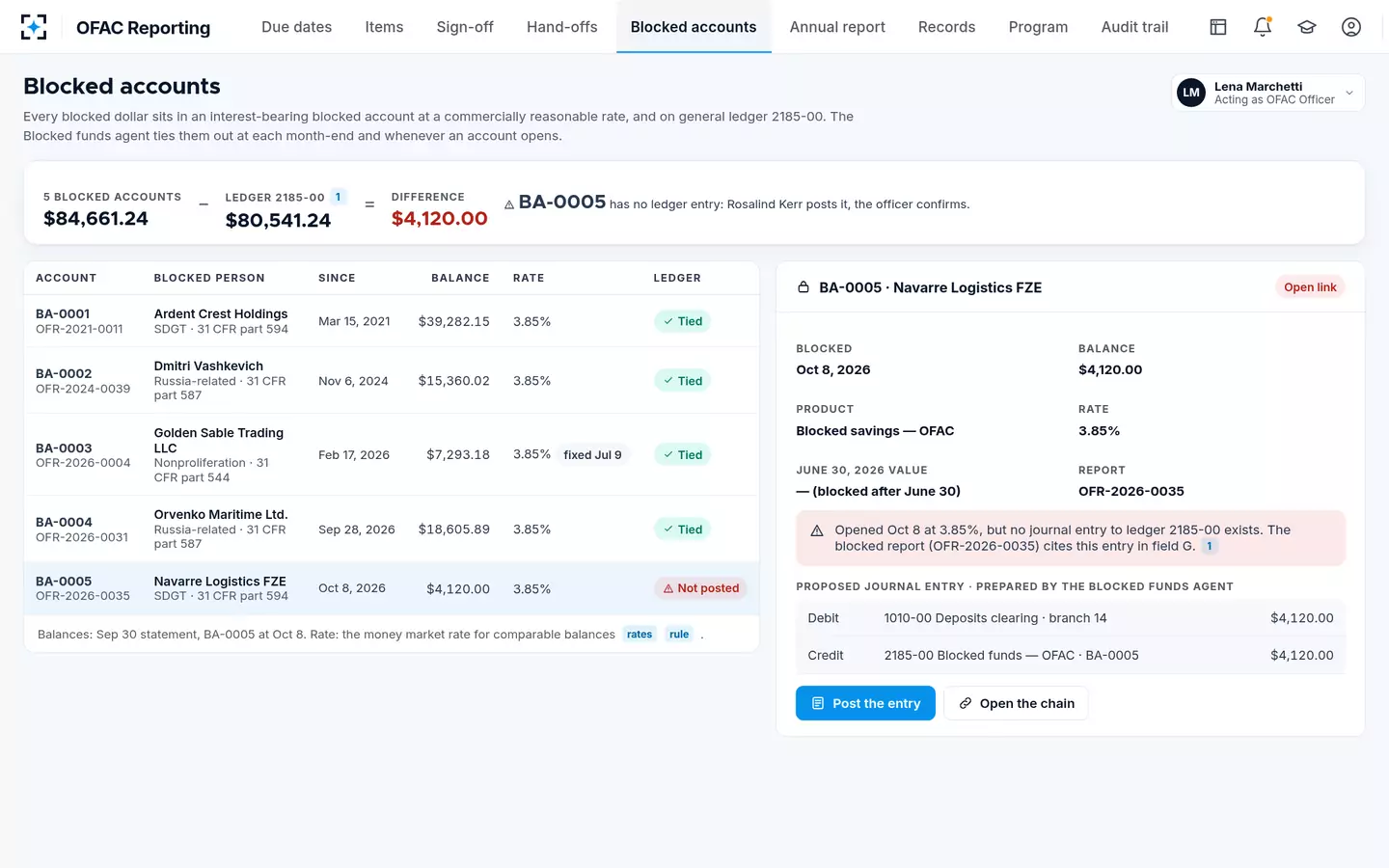Click the Tied badge for Orvenko Maritime Ltd.
The image size is (1389, 868).
coord(682,529)
